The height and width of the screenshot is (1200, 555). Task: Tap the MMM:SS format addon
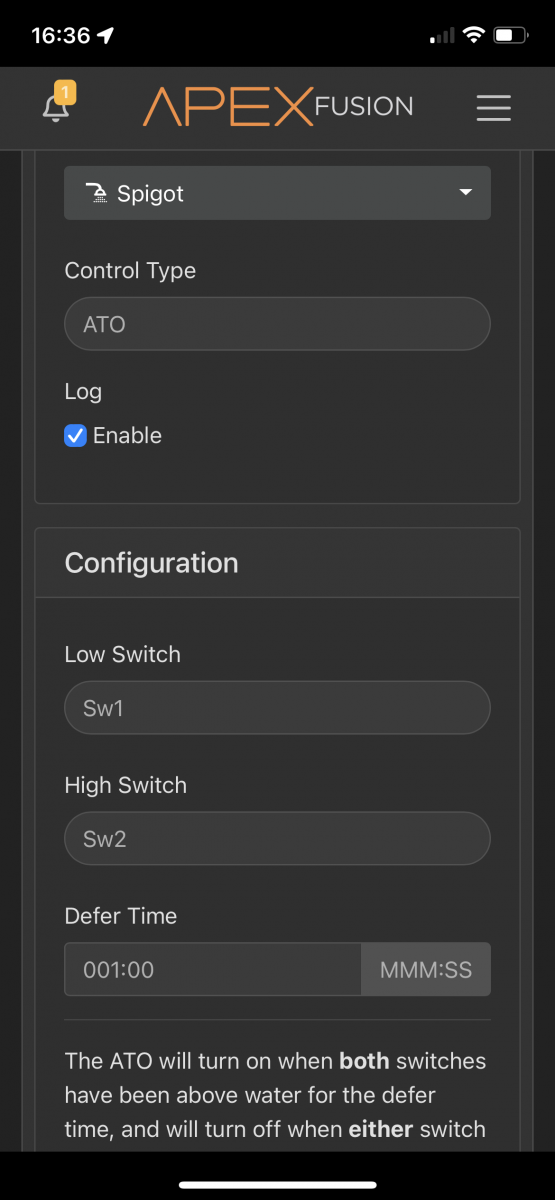tap(426, 970)
